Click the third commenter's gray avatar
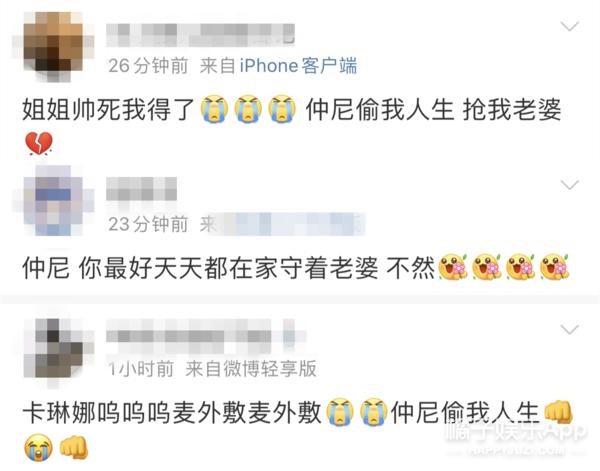Viewport: 600px width, 471px height. [x=53, y=349]
